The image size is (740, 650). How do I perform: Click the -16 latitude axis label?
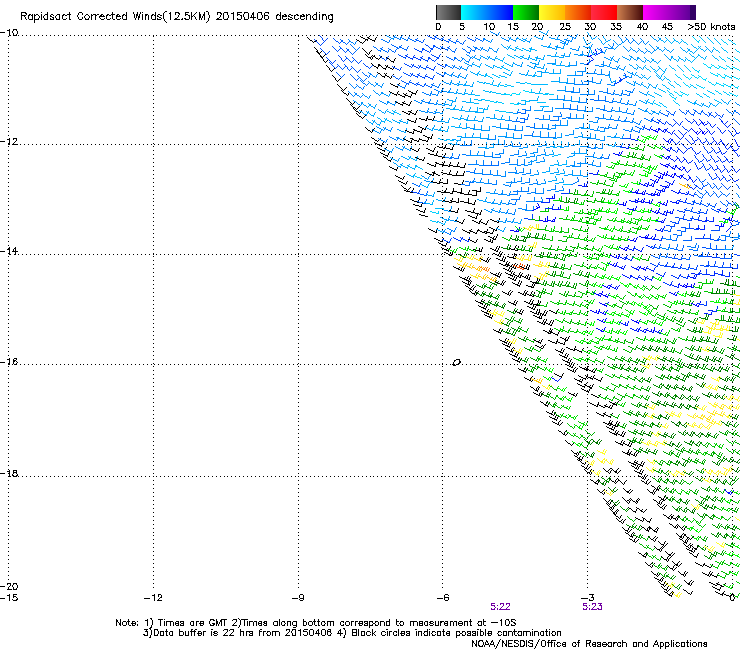(x=9, y=362)
